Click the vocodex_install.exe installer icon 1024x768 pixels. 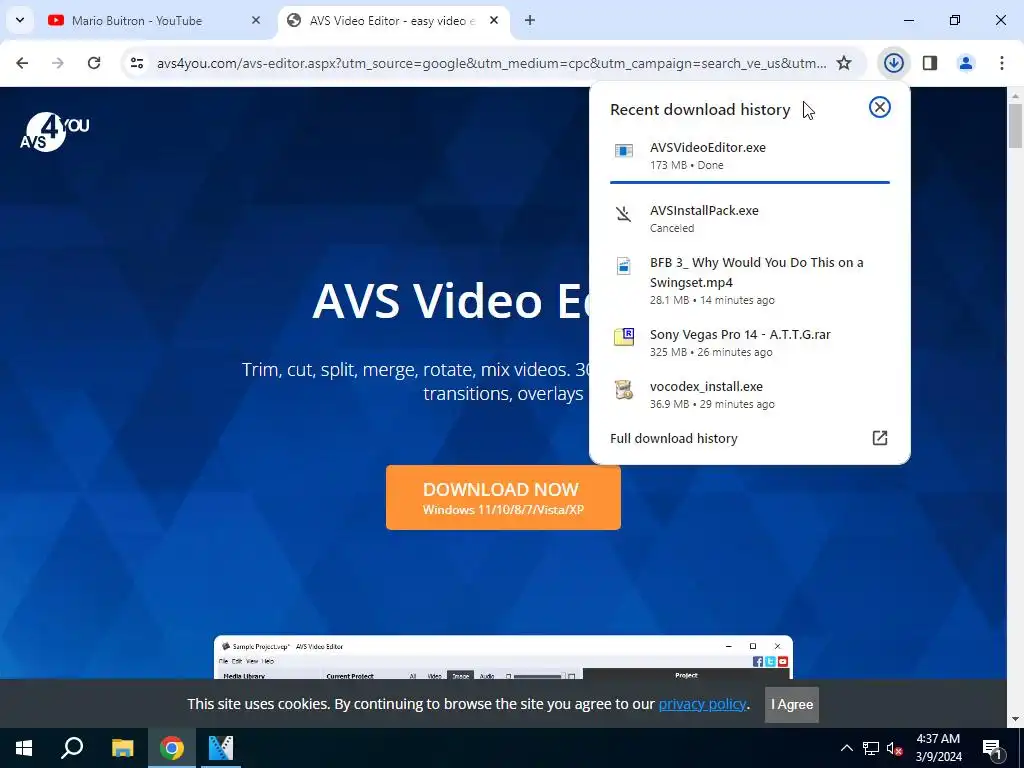pos(624,389)
